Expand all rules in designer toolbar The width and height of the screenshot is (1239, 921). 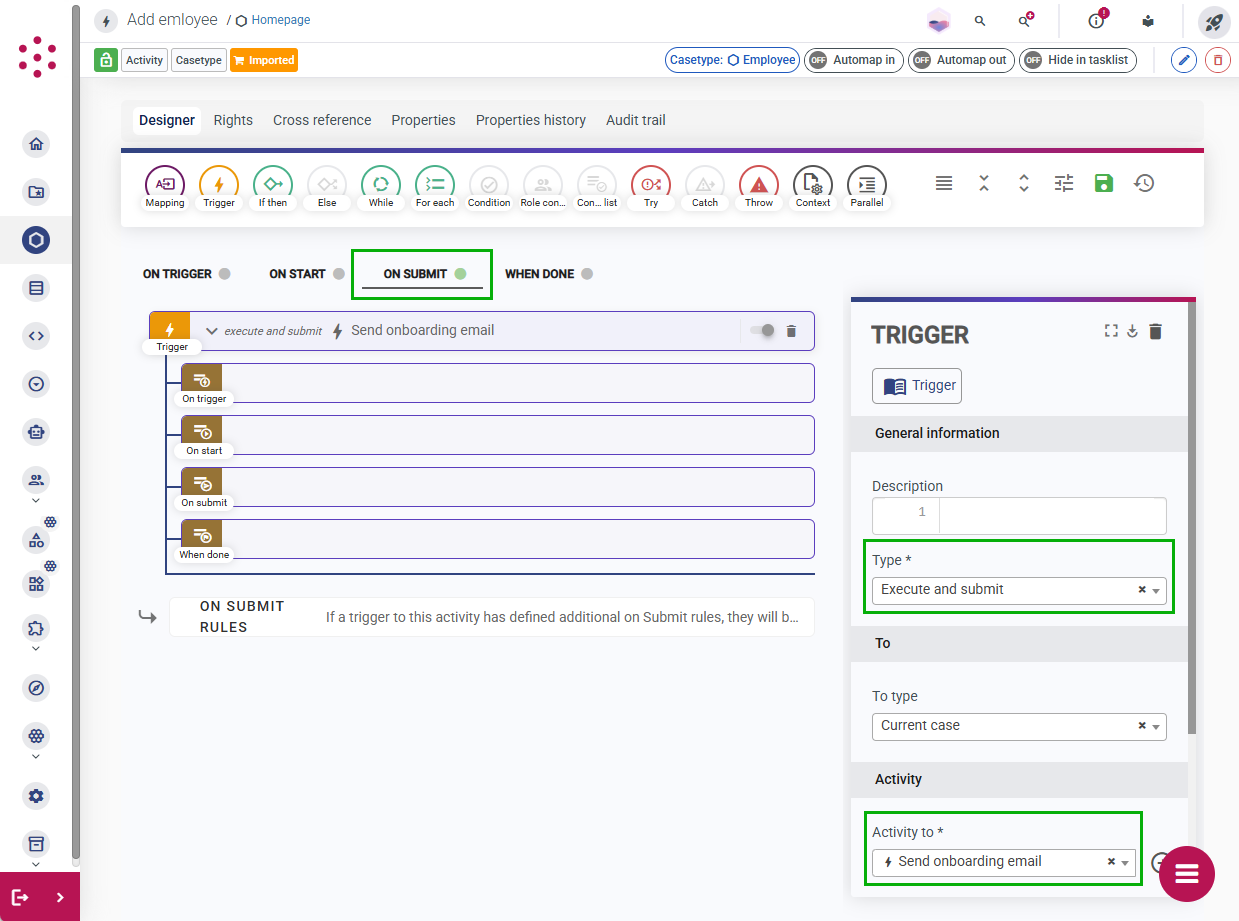coord(1024,183)
